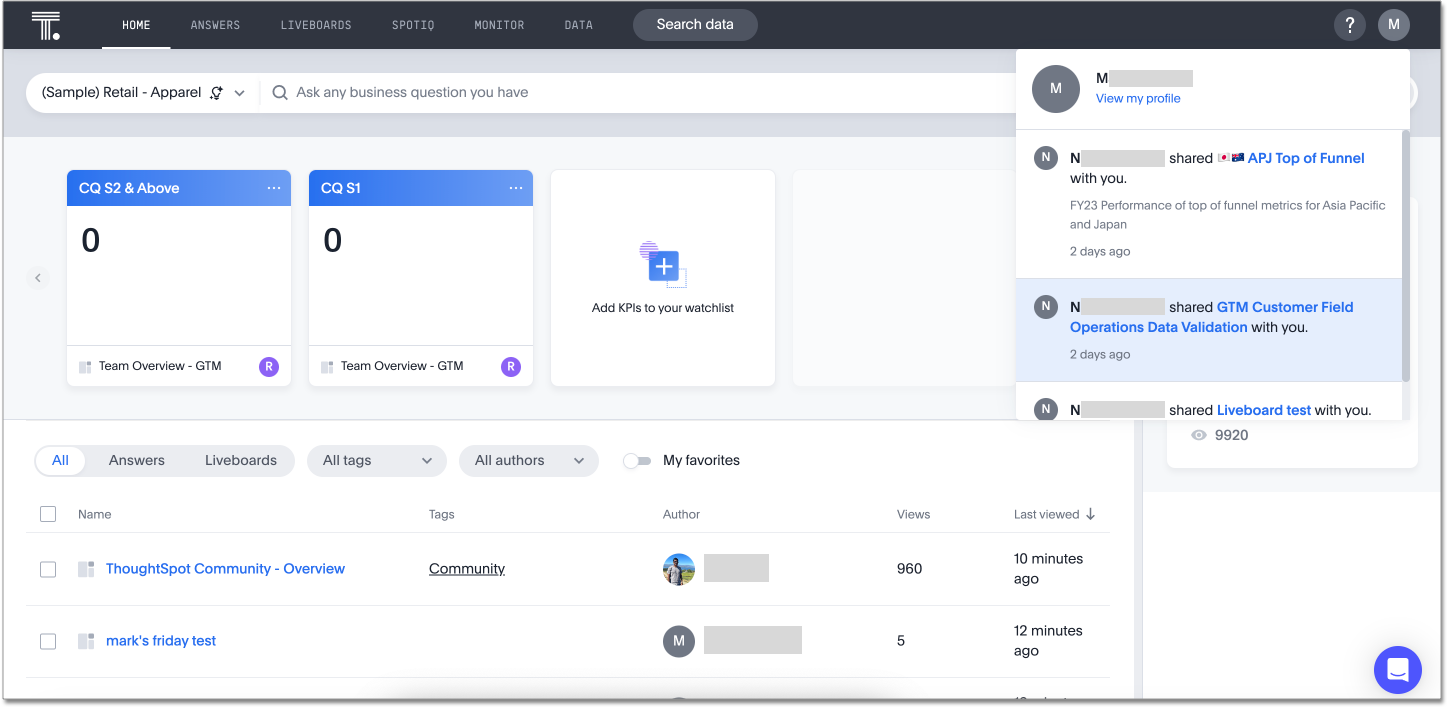Open the CQ S1 card ellipsis menu

tap(516, 188)
